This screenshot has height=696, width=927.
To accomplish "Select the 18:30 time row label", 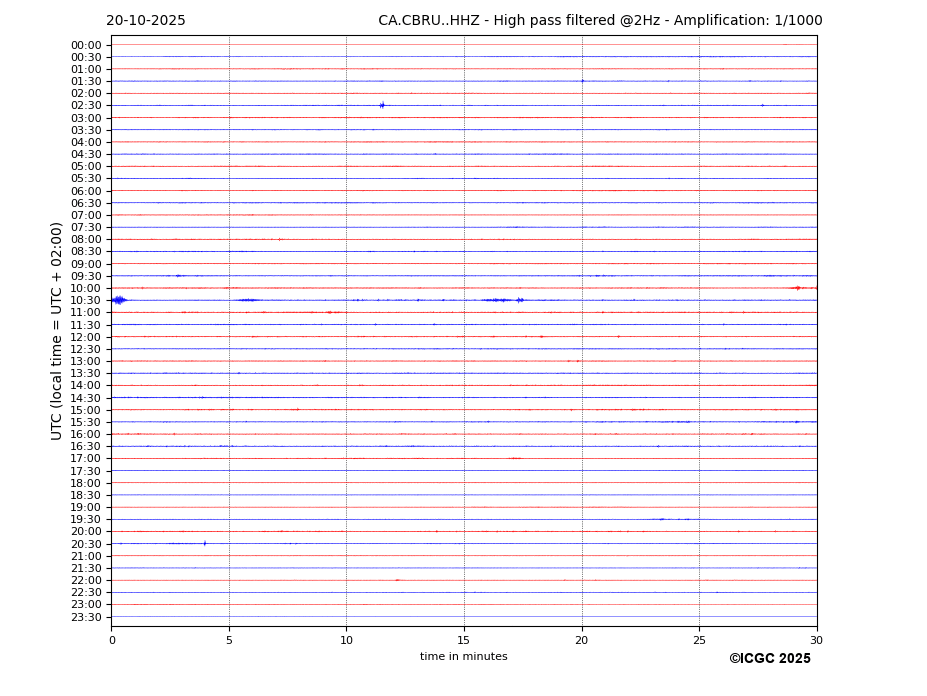I will click(86, 495).
